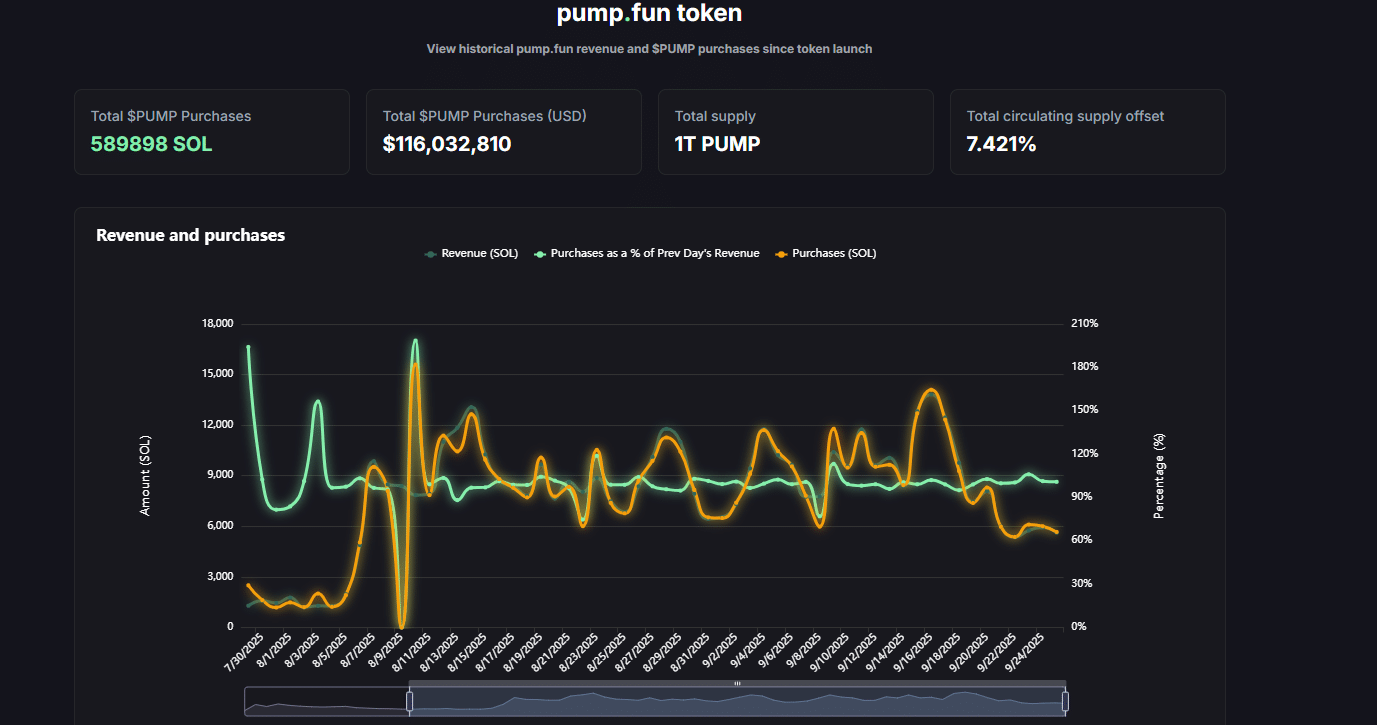Click the historical revenue subtitle text
The height and width of the screenshot is (725, 1377).
pyautogui.click(x=648, y=48)
